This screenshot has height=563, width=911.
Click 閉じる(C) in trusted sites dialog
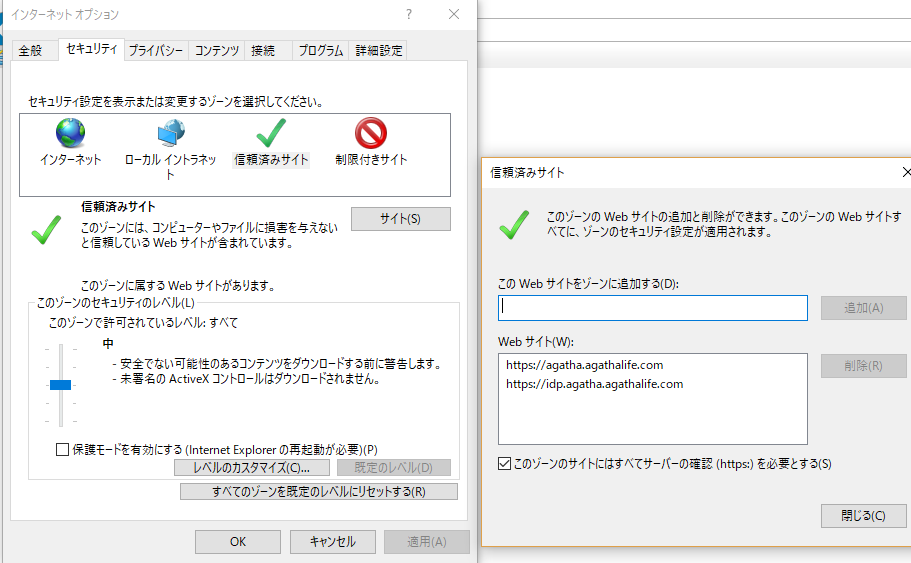click(863, 516)
